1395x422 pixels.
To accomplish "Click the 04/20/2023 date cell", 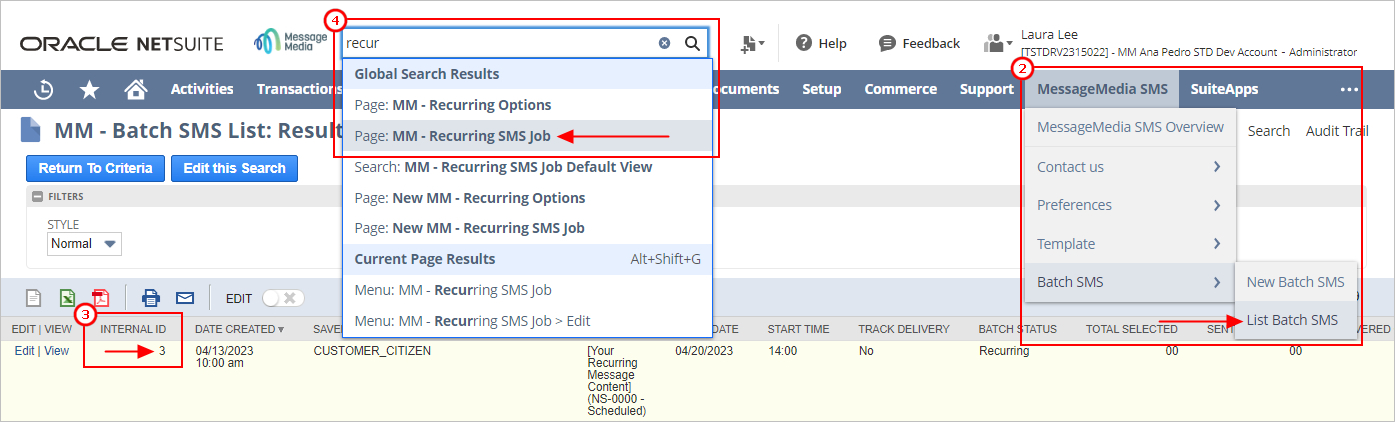I will [705, 351].
